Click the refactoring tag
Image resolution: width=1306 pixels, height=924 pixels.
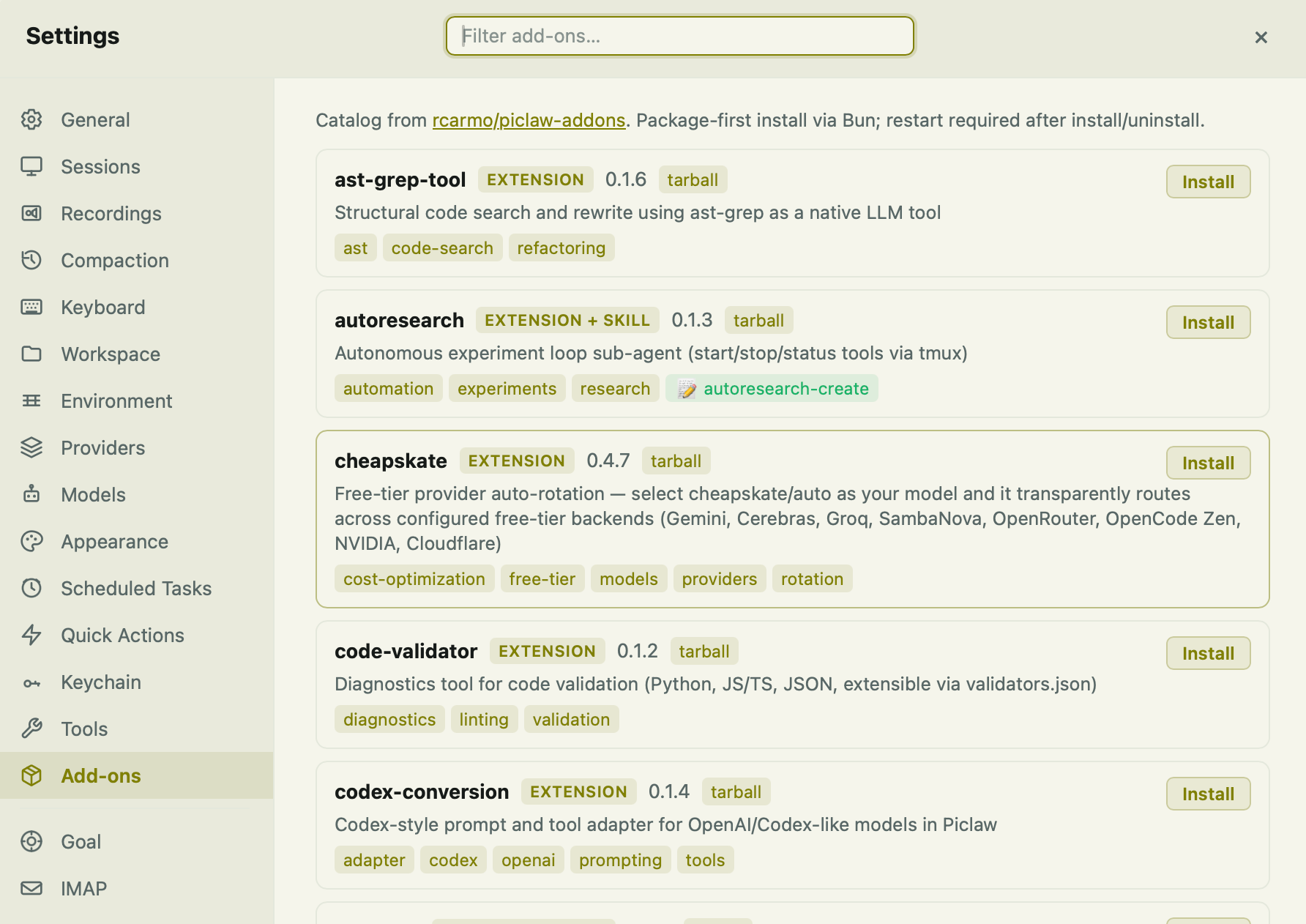(561, 247)
